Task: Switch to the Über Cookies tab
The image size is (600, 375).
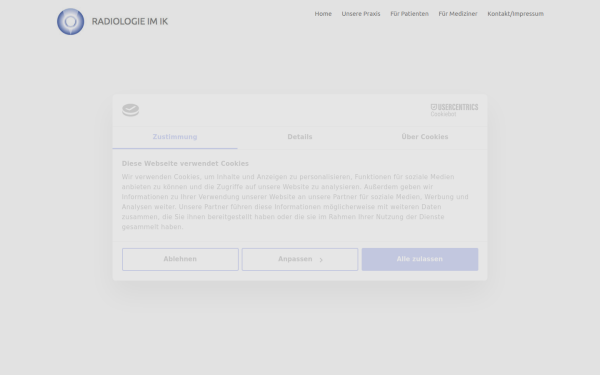Action: [x=425, y=137]
